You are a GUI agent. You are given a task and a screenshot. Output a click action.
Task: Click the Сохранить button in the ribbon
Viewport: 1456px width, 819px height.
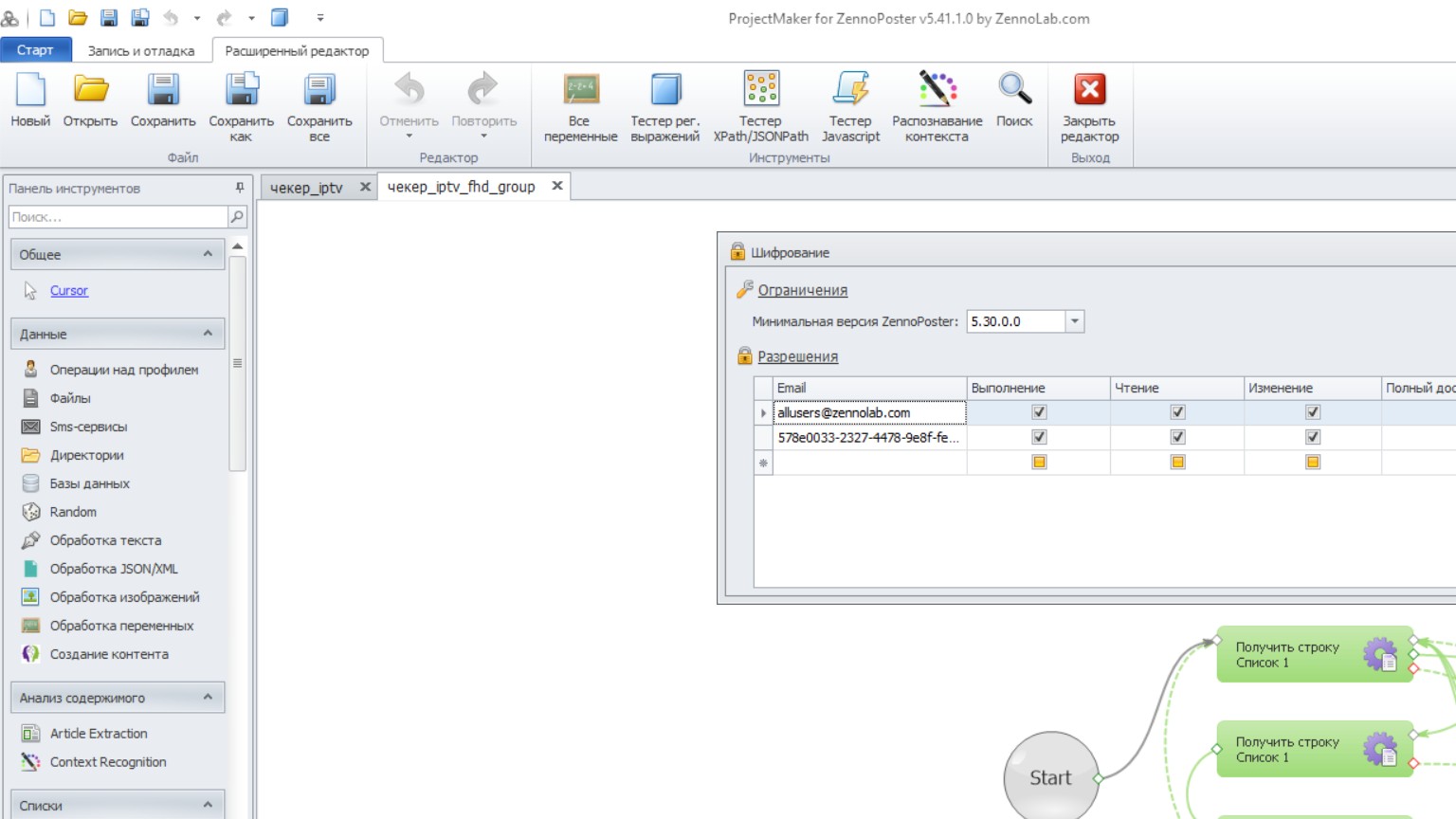click(163, 100)
